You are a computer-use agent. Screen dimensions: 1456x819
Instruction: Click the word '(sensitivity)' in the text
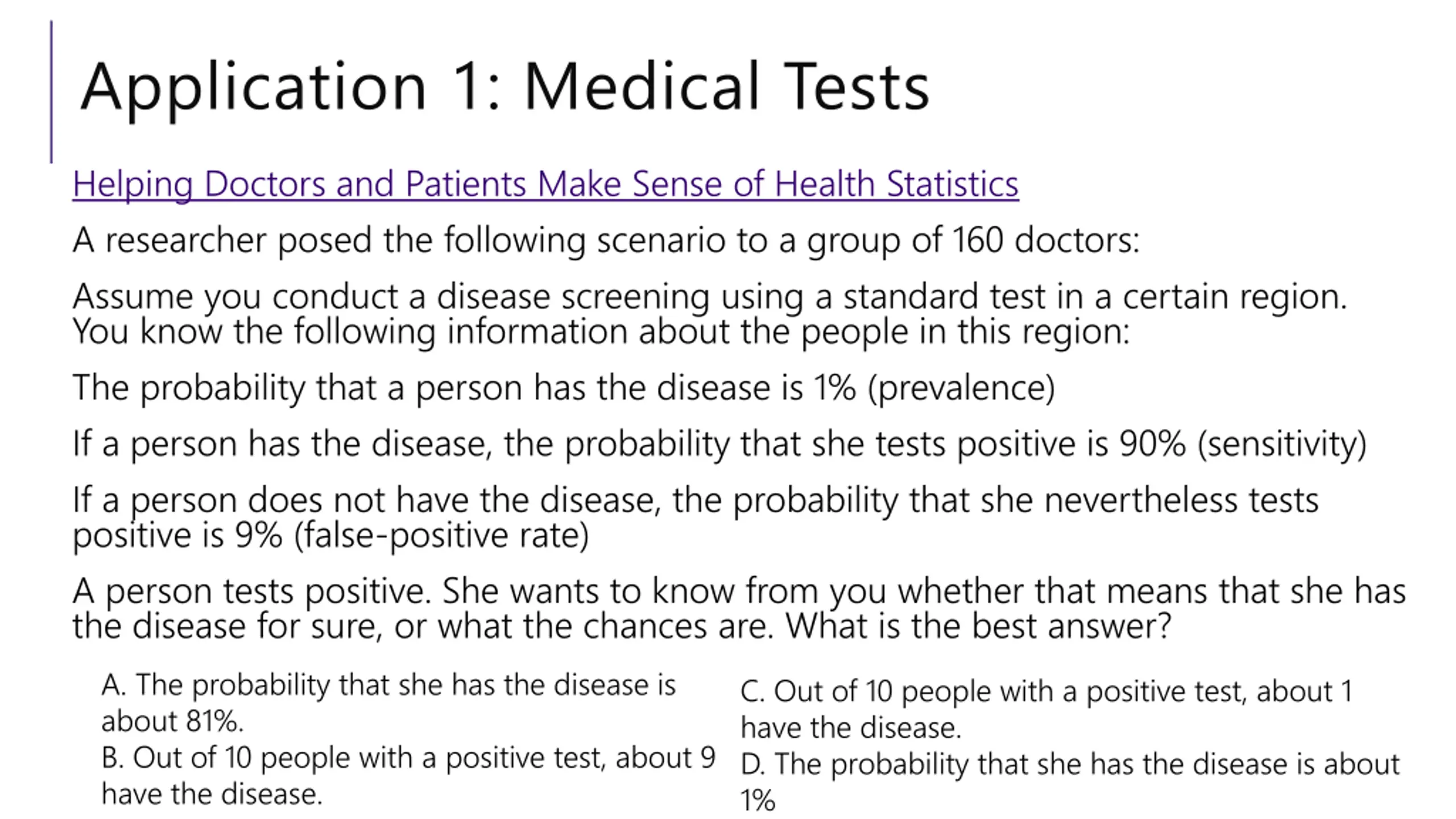[x=1281, y=444]
